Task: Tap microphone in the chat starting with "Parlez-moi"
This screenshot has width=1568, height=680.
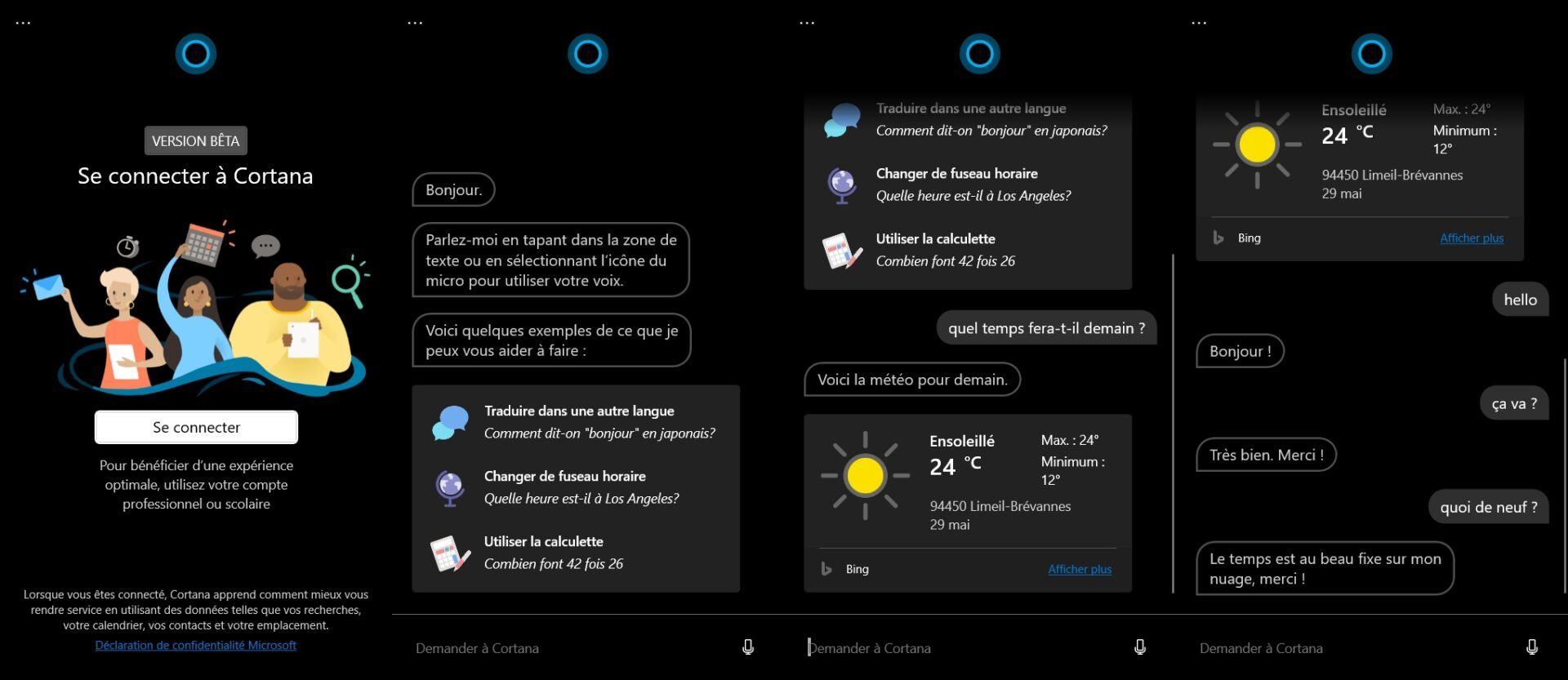Action: (x=747, y=647)
